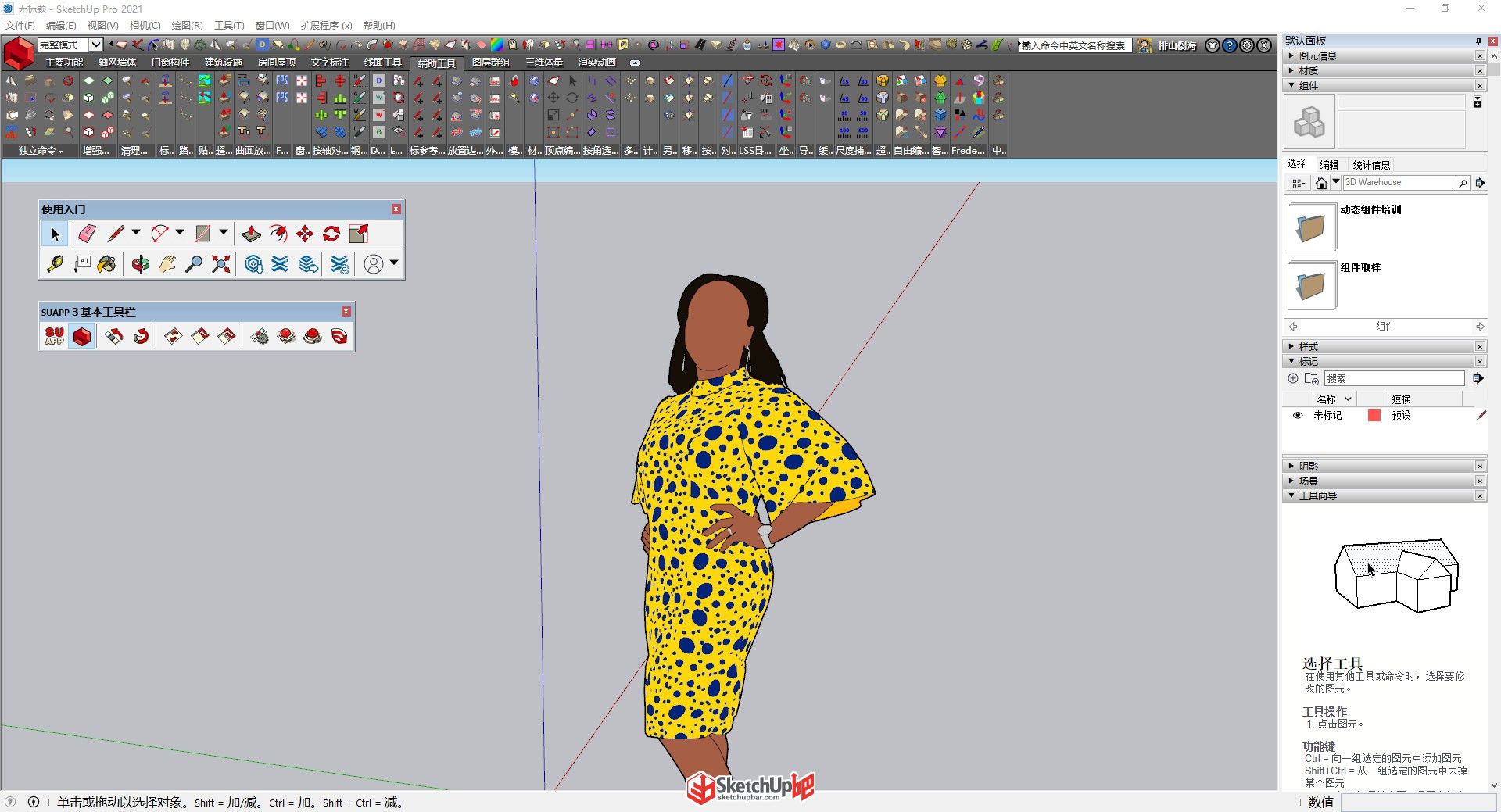Viewport: 1501px width, 812px height.
Task: Open 3D Warehouse from the toolbar
Action: pos(253,264)
